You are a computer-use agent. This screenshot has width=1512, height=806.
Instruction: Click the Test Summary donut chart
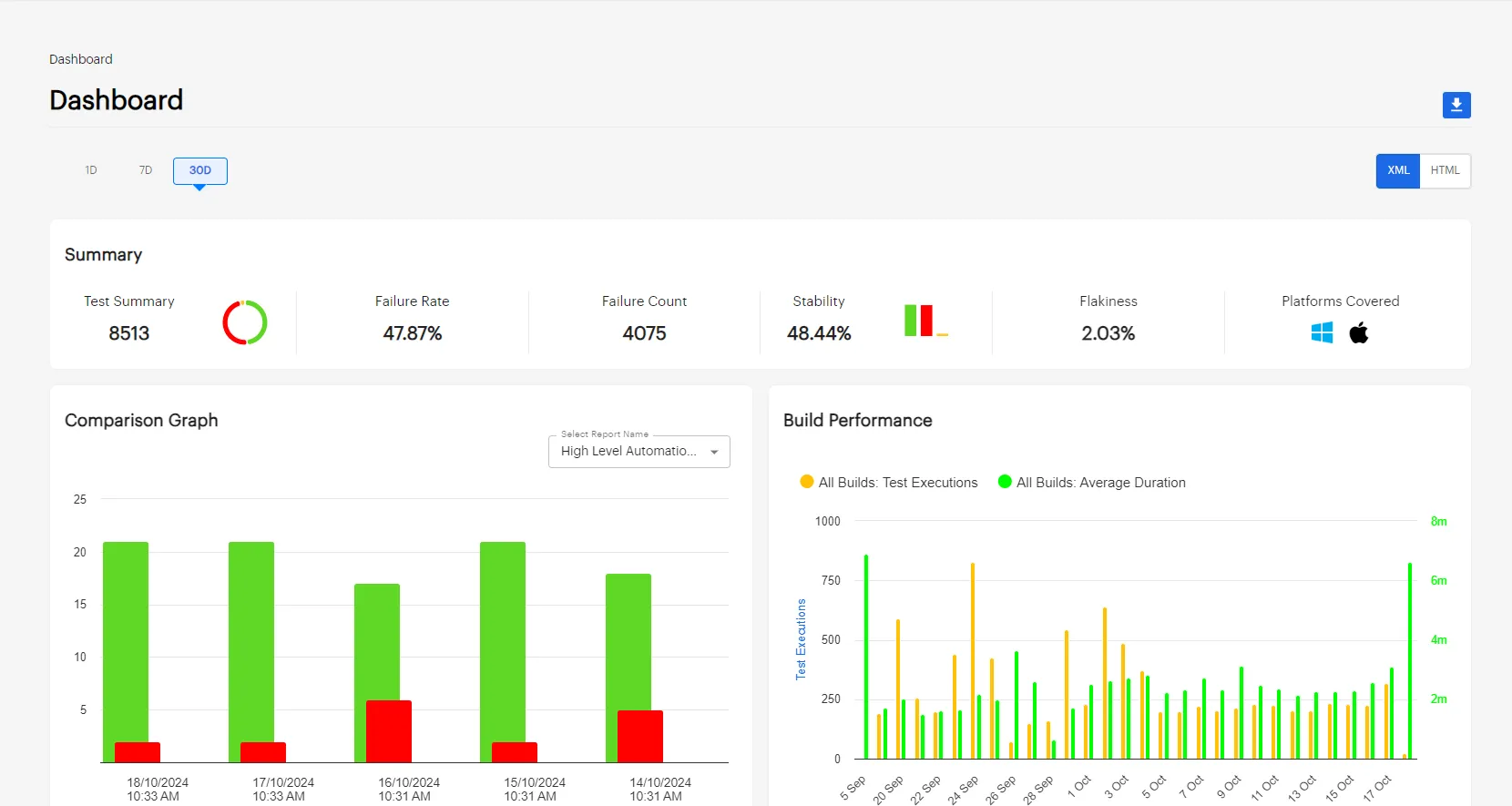pos(245,322)
